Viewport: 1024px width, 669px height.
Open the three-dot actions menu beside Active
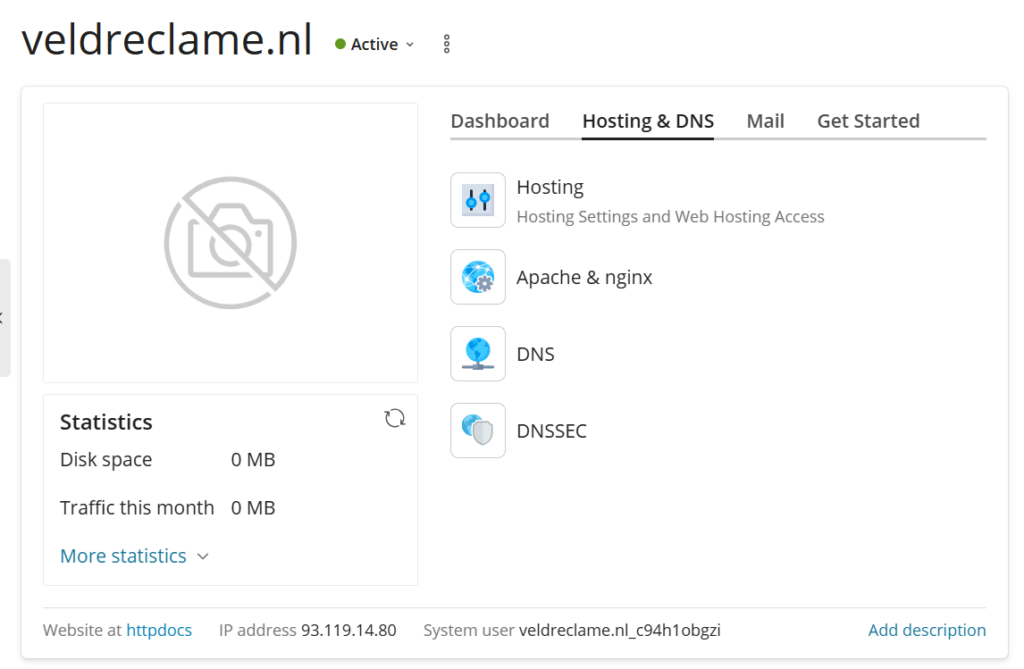click(x=445, y=43)
